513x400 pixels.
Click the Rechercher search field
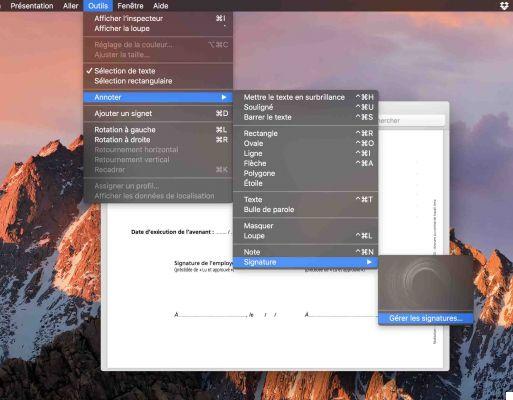(411, 120)
